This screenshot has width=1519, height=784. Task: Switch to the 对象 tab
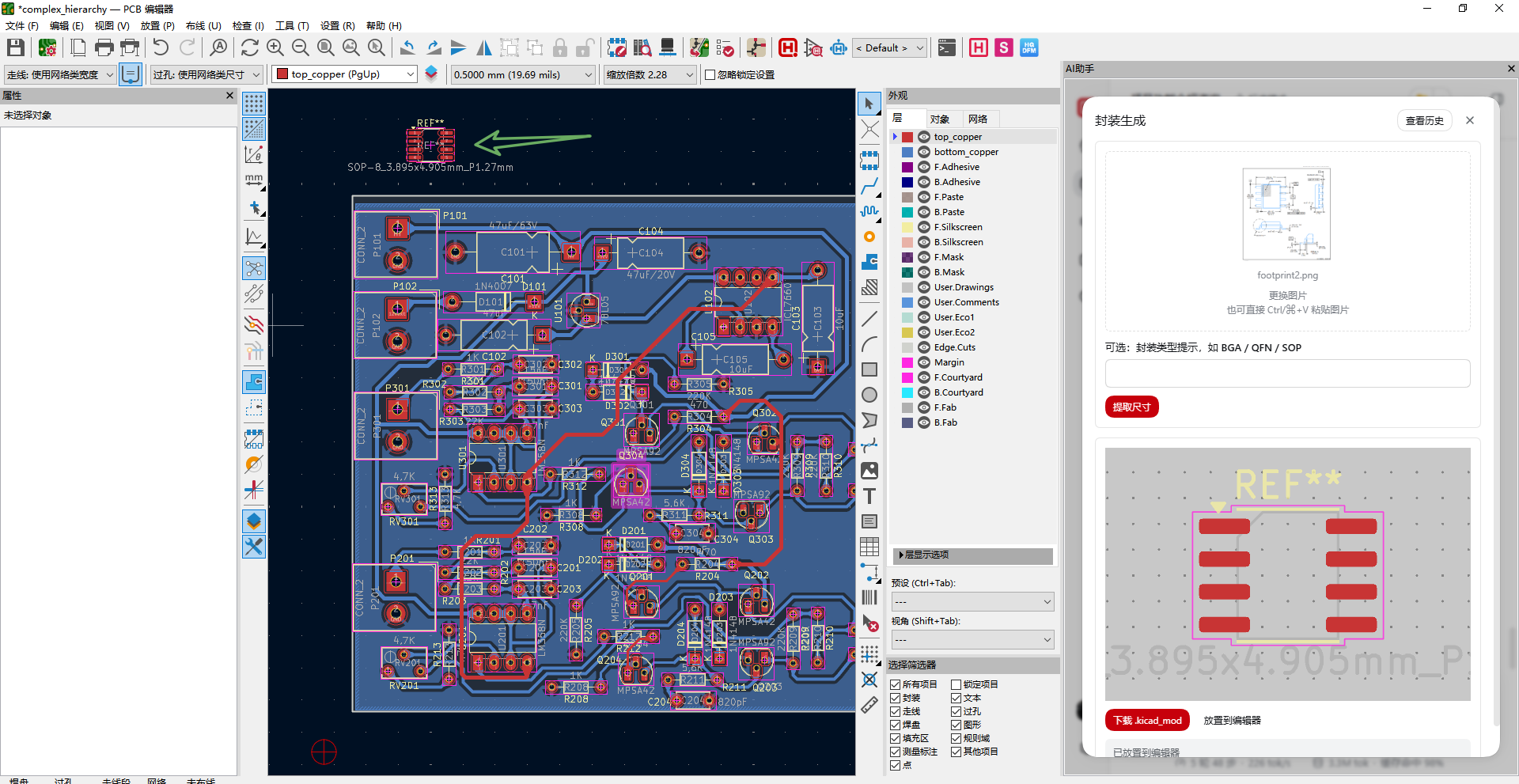939,119
